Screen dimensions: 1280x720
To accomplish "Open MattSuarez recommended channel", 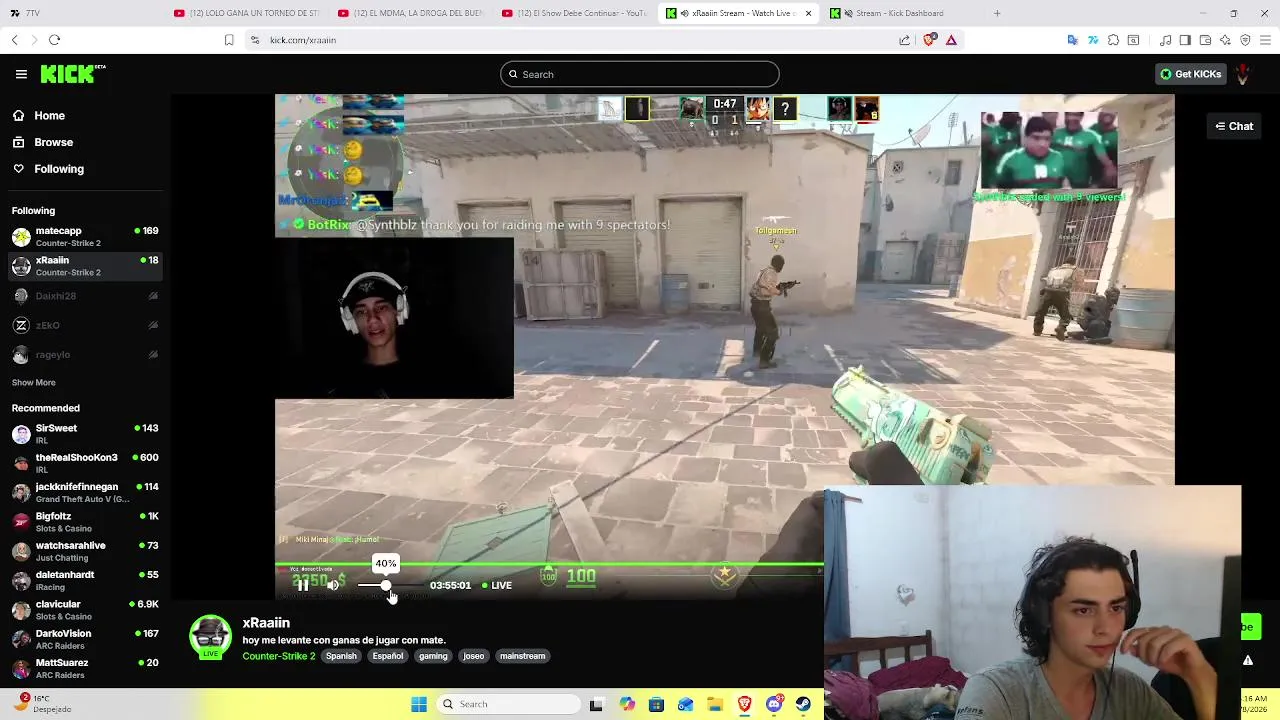I will tap(85, 669).
